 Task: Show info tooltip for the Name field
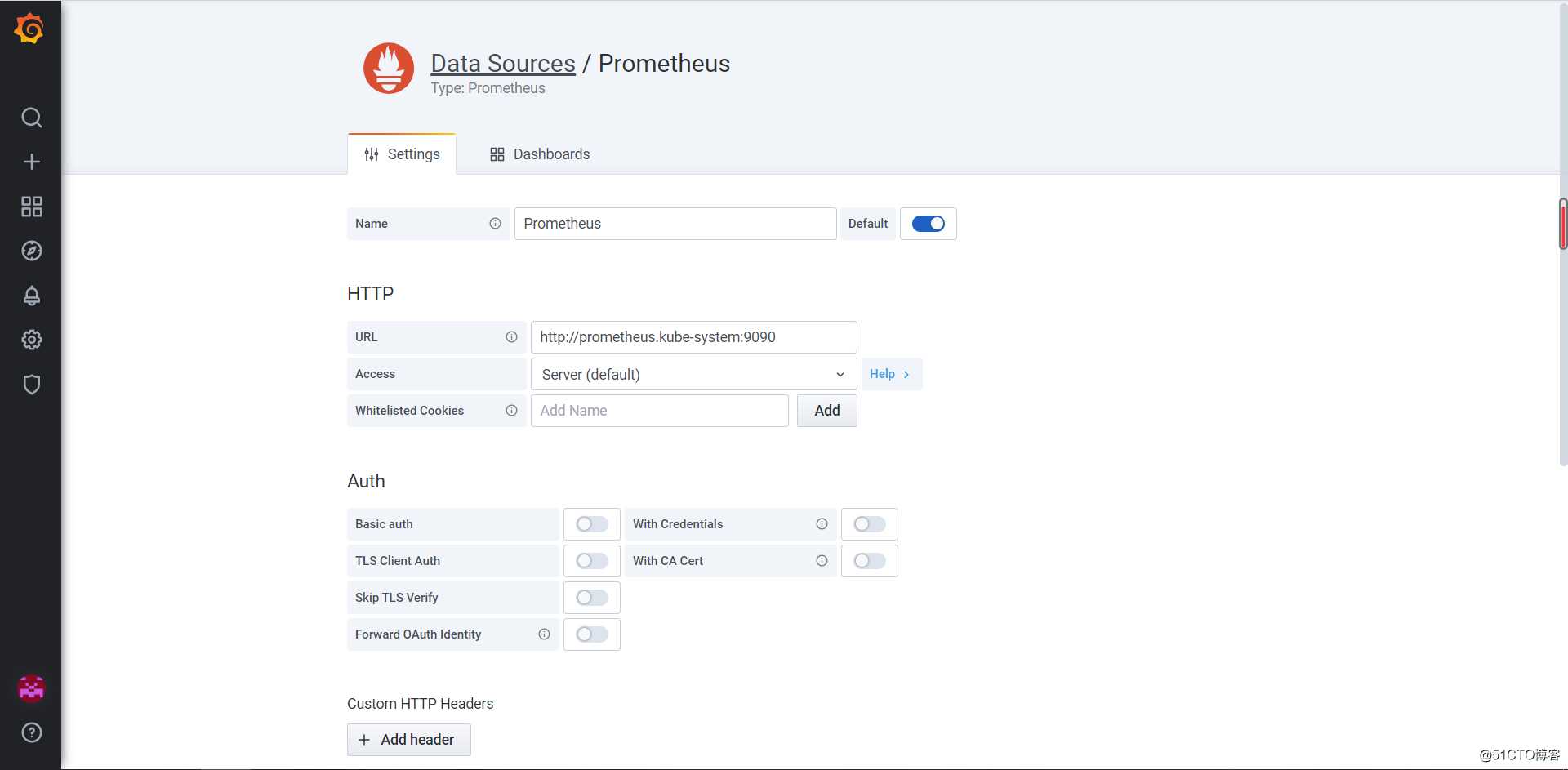[495, 224]
